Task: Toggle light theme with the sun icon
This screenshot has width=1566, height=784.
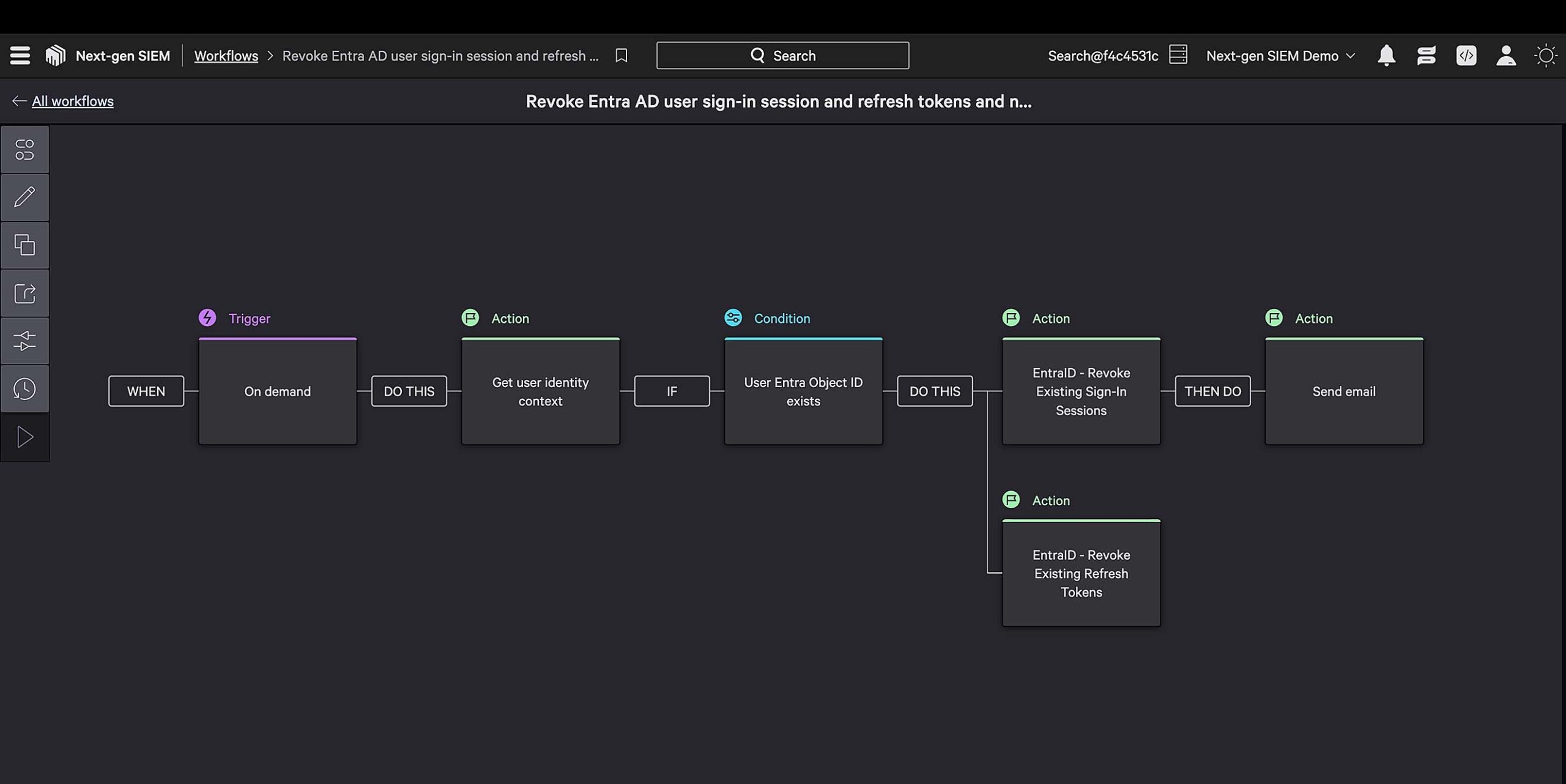Action: pos(1546,55)
